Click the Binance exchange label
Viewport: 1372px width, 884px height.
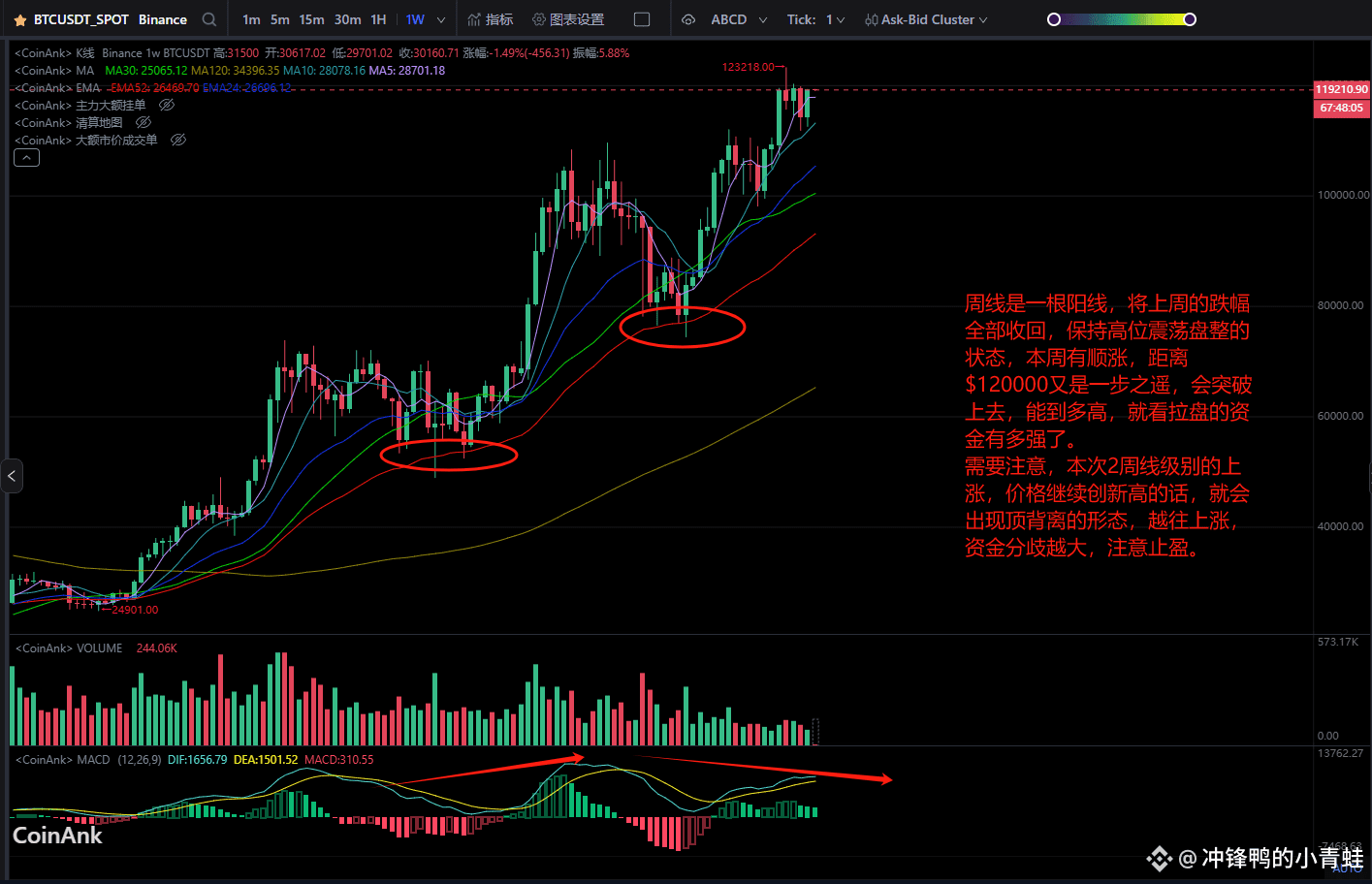coord(163,19)
